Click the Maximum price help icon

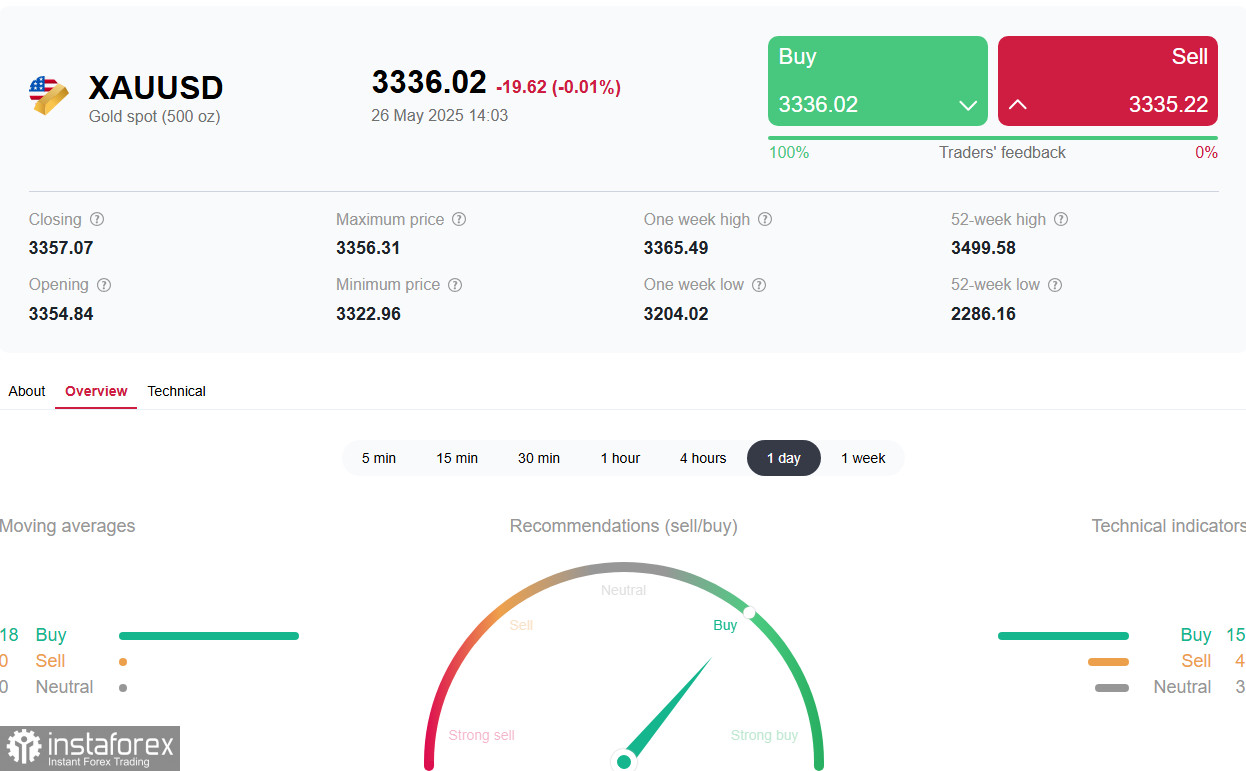click(x=459, y=219)
